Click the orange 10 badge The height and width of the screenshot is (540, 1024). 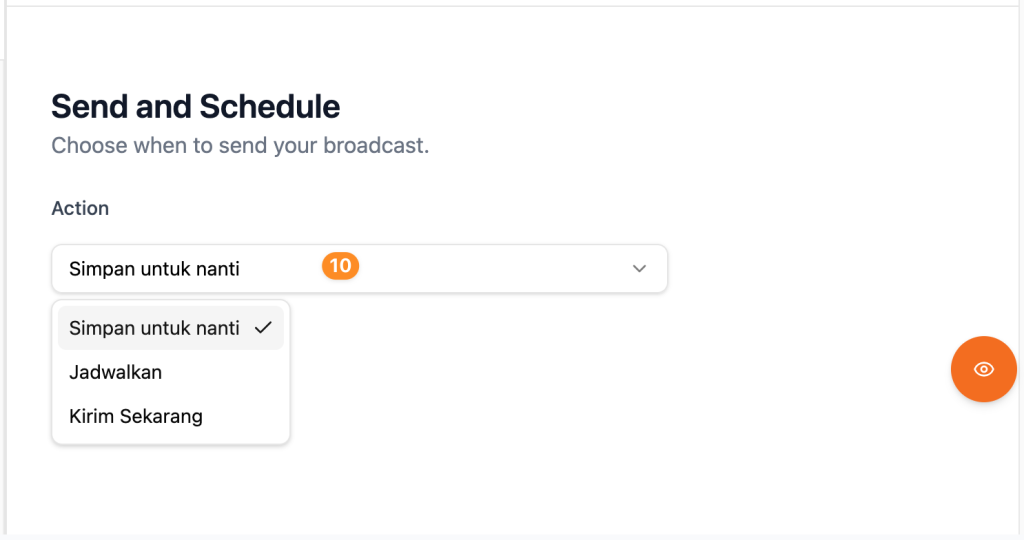click(340, 266)
